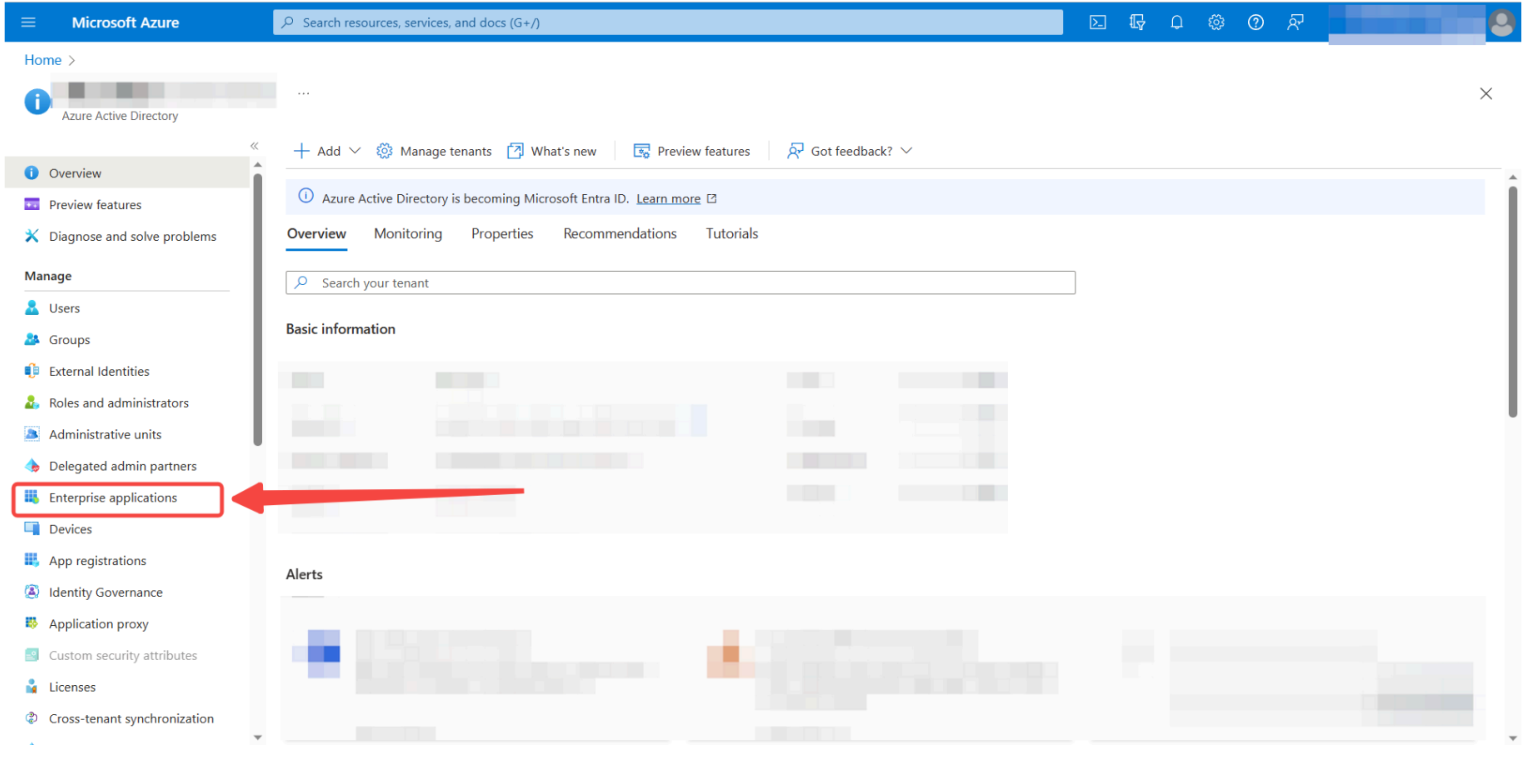Click the App registrations icon

pos(32,561)
